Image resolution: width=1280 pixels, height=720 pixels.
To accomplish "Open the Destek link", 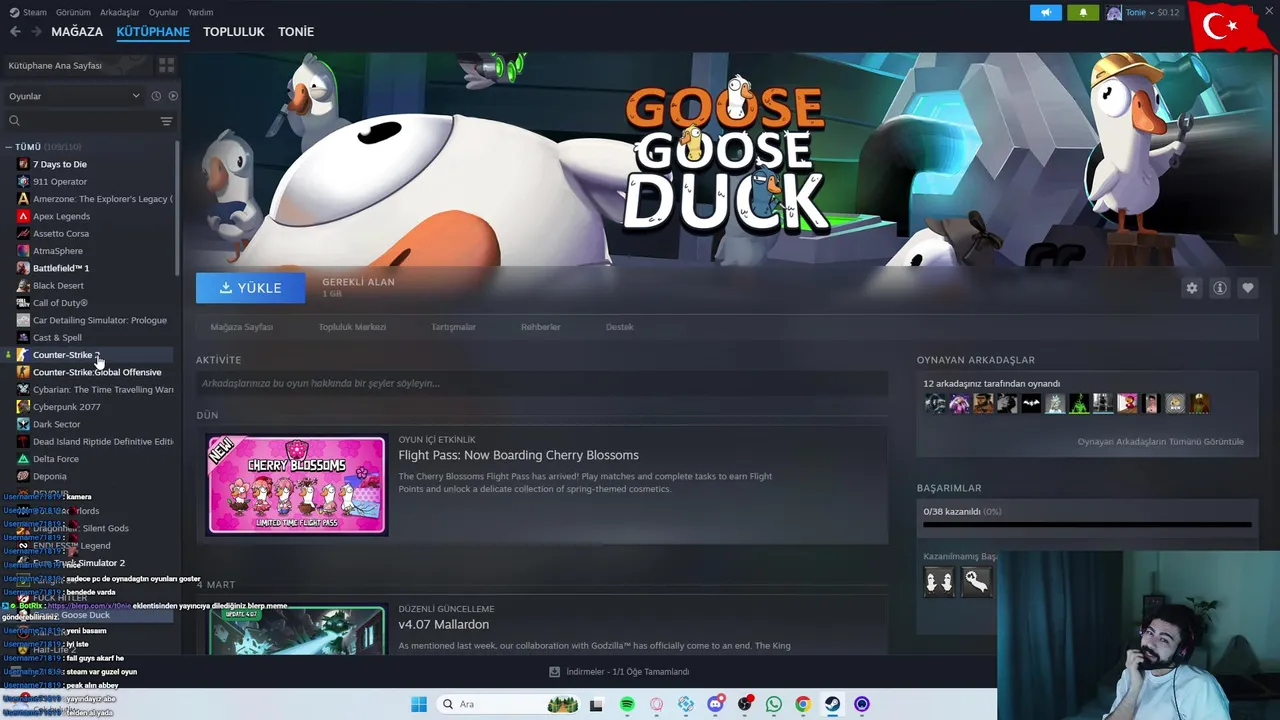I will 619,327.
